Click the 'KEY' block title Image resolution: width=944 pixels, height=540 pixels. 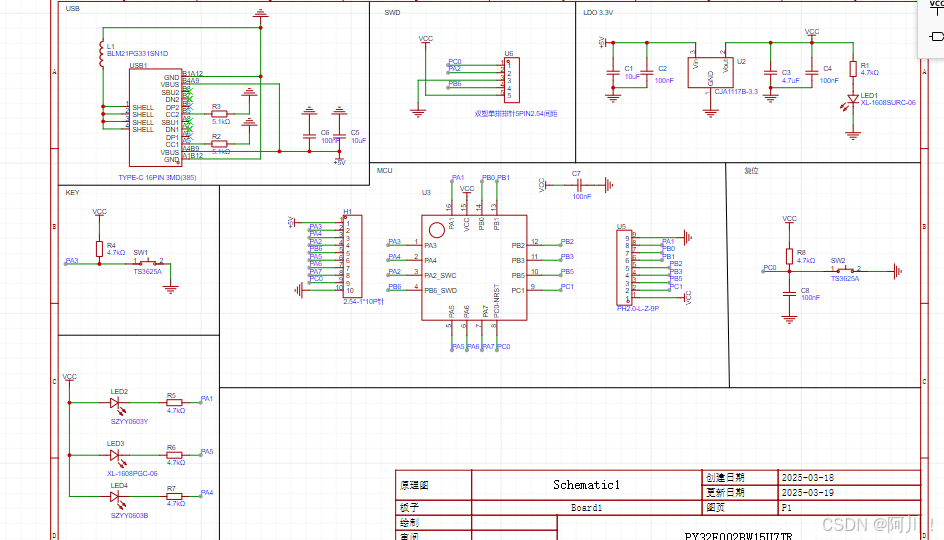click(72, 193)
